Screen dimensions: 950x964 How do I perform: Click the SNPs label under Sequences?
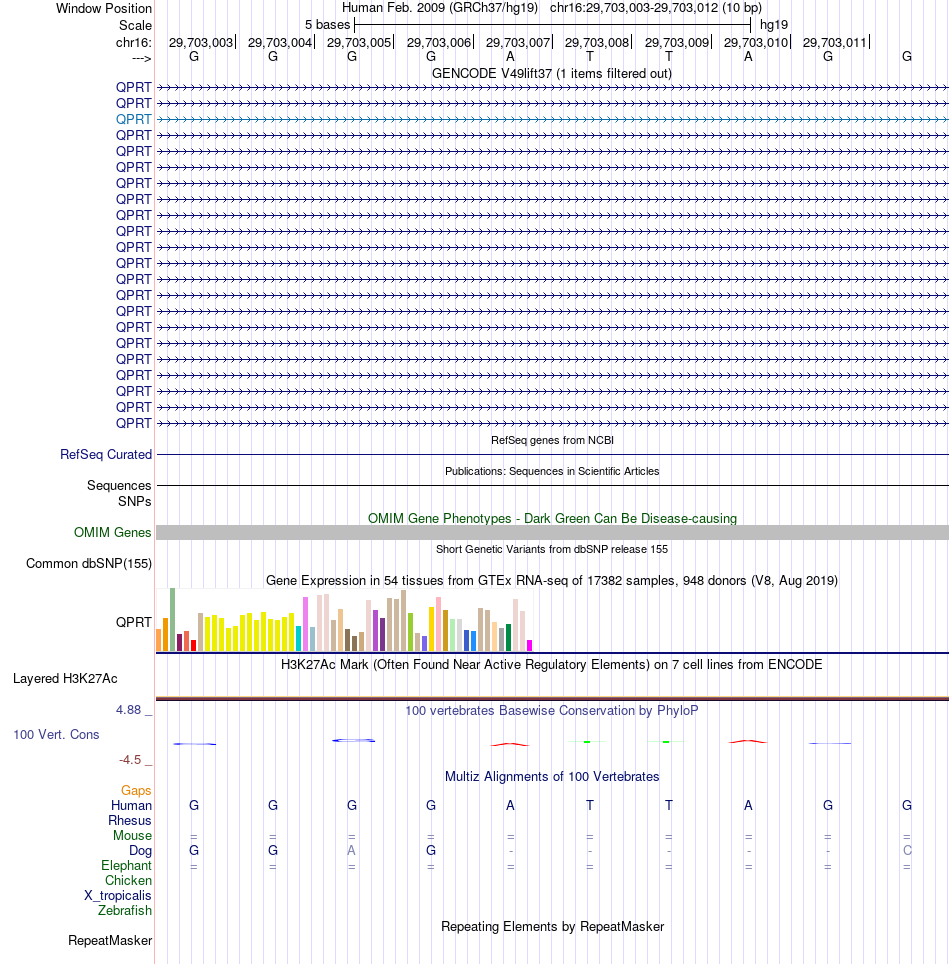point(135,502)
